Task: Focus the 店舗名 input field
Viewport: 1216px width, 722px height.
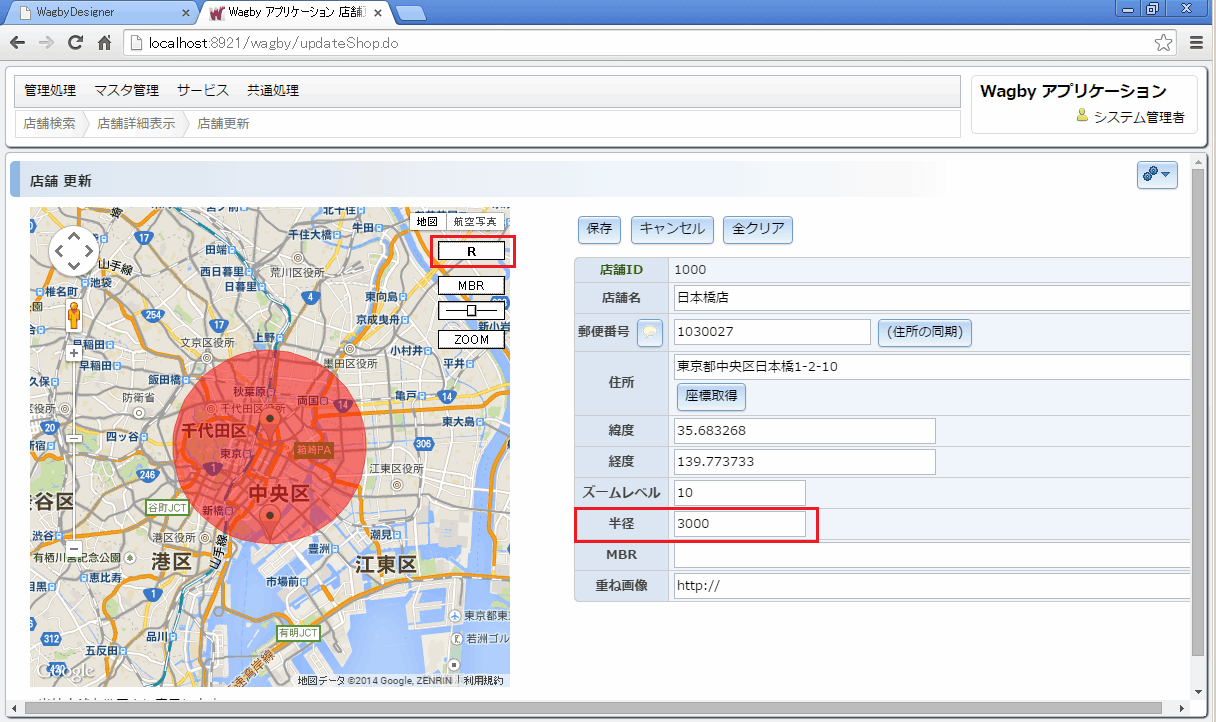Action: tap(932, 298)
